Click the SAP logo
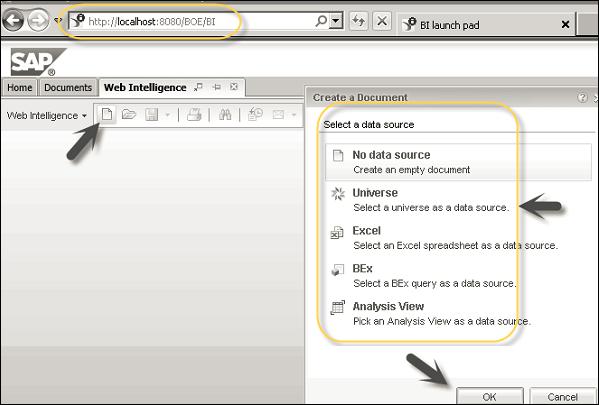 (38, 62)
